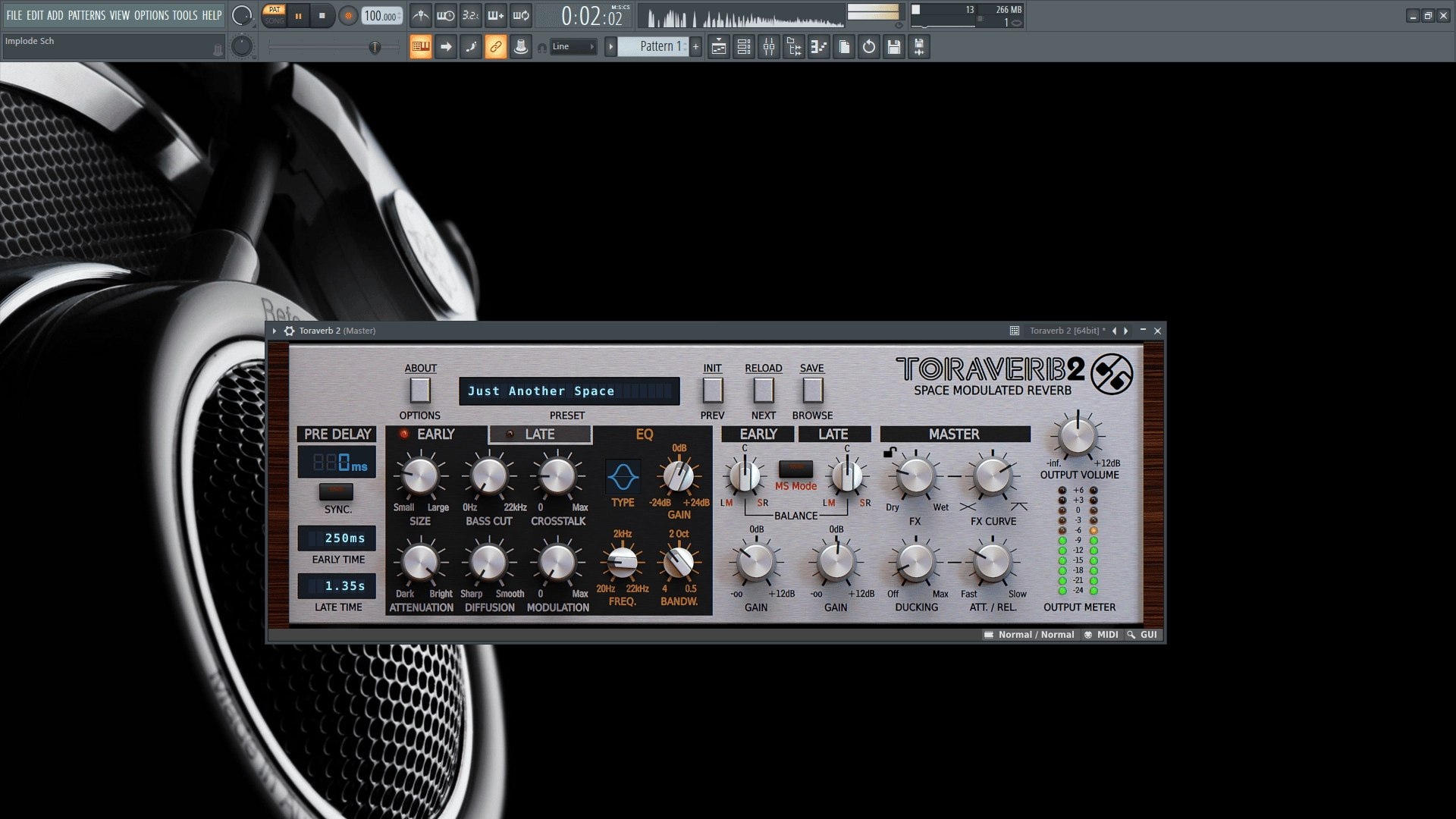Viewport: 1456px width, 819px height.
Task: Open the TOOLS menu
Action: [184, 15]
